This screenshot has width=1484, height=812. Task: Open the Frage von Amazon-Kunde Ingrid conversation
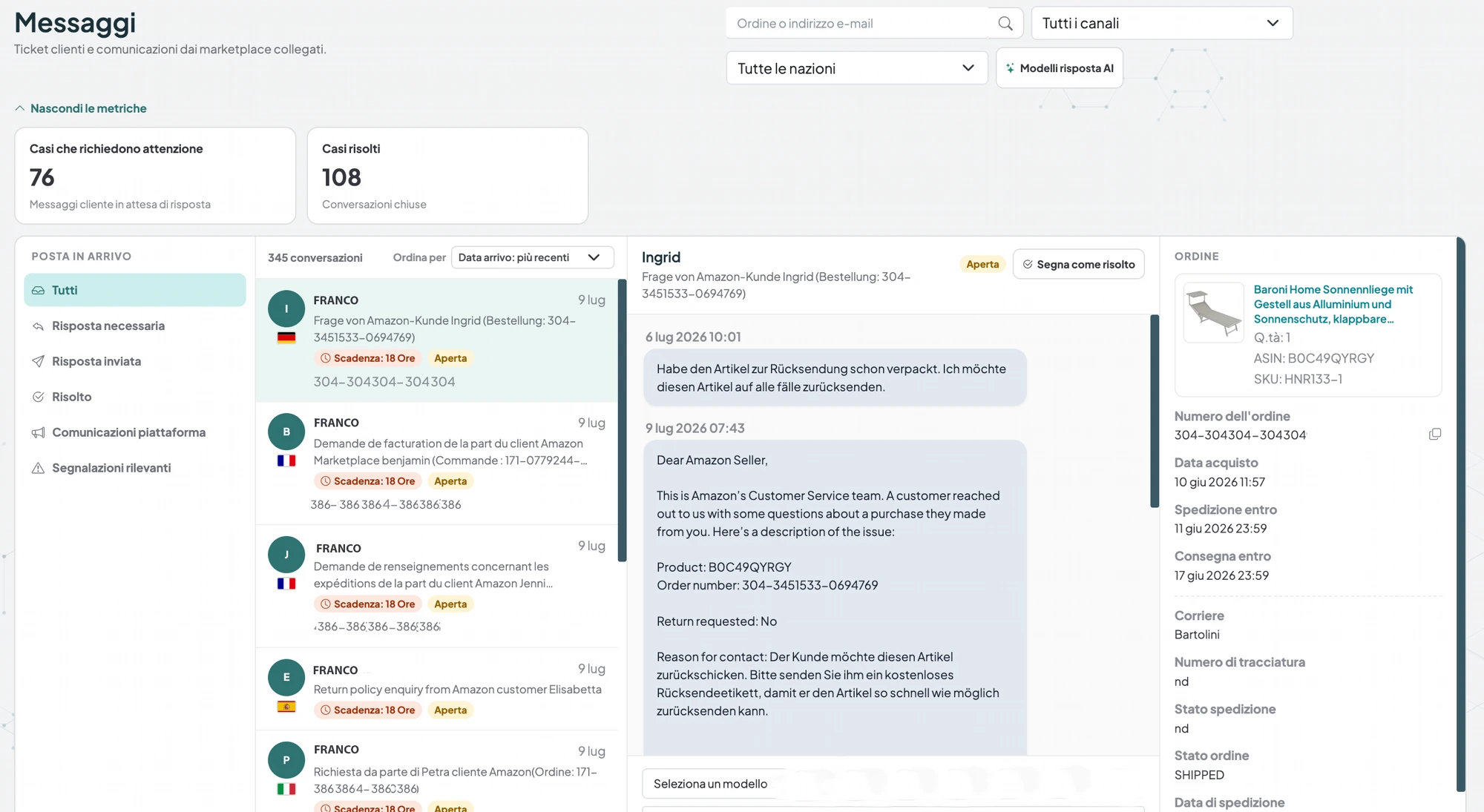(437, 340)
